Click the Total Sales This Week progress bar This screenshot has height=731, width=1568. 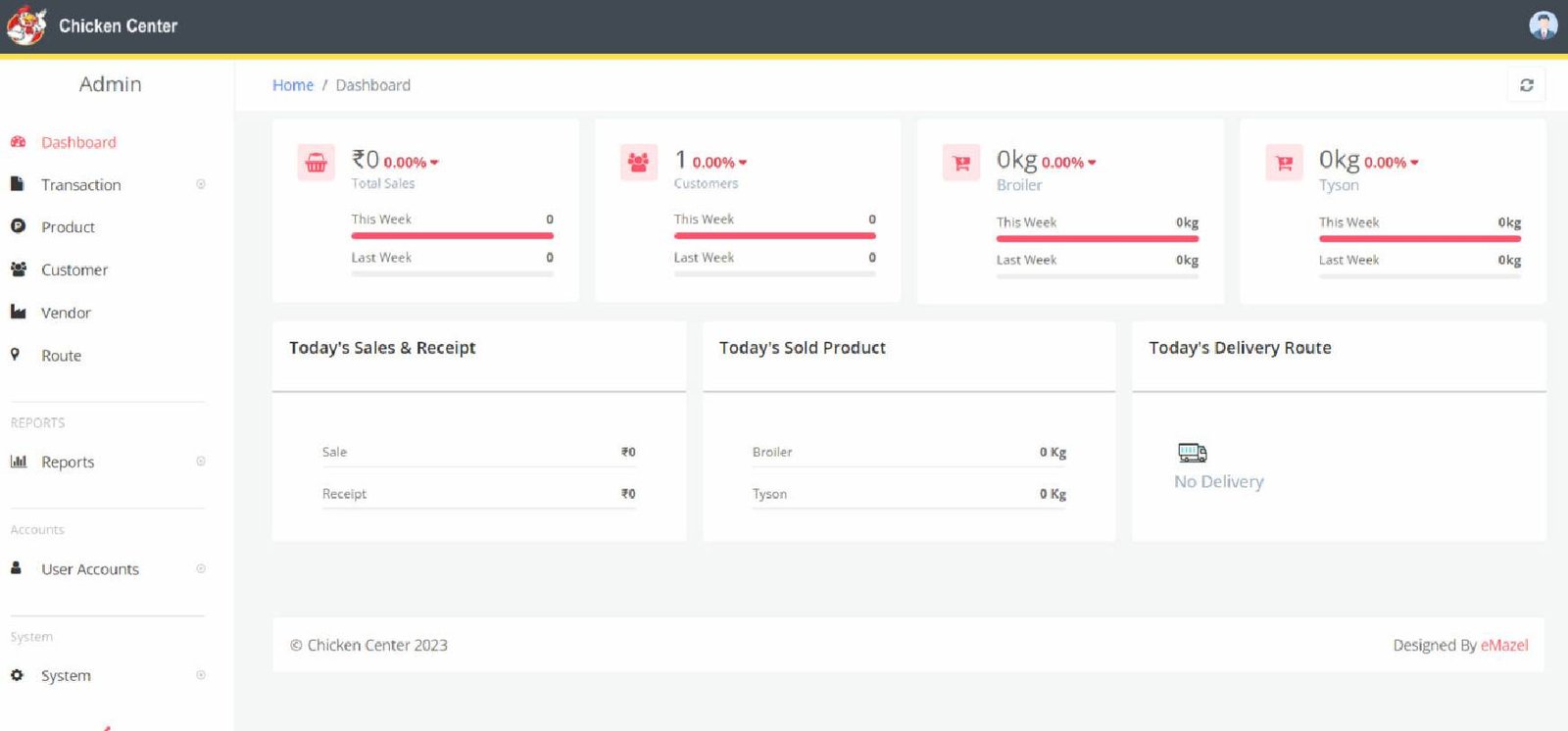click(452, 236)
